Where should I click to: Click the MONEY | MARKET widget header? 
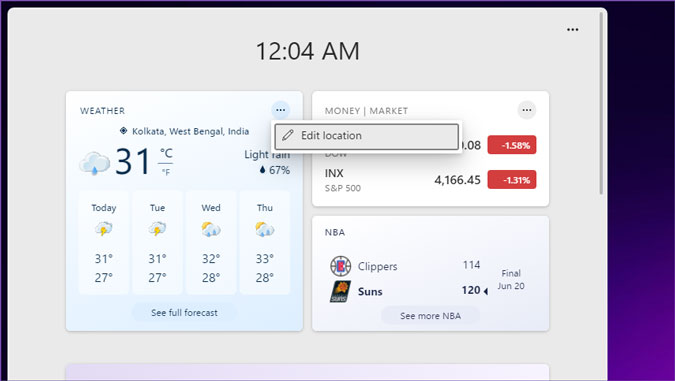tap(366, 111)
